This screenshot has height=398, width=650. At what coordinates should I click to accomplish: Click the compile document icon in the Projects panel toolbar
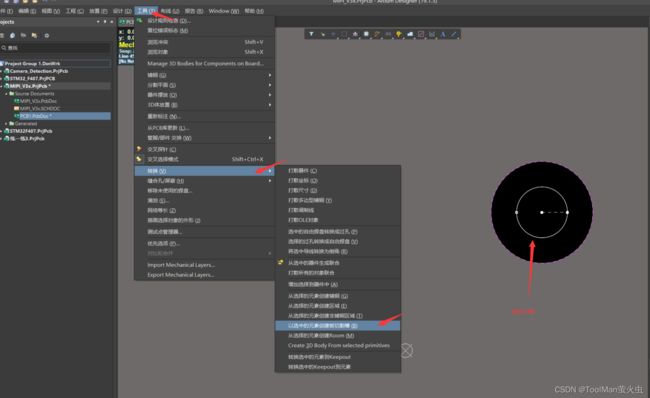coord(23,36)
